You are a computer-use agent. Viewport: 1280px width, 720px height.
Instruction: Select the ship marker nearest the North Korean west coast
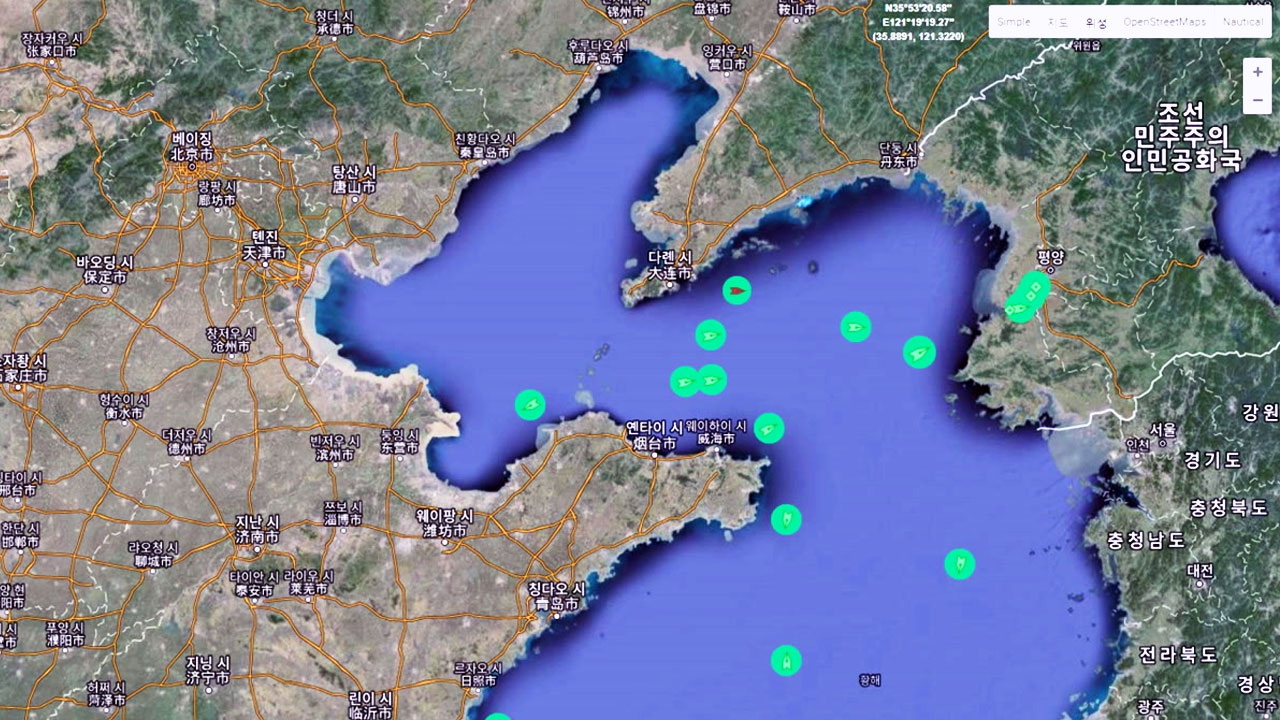(919, 352)
